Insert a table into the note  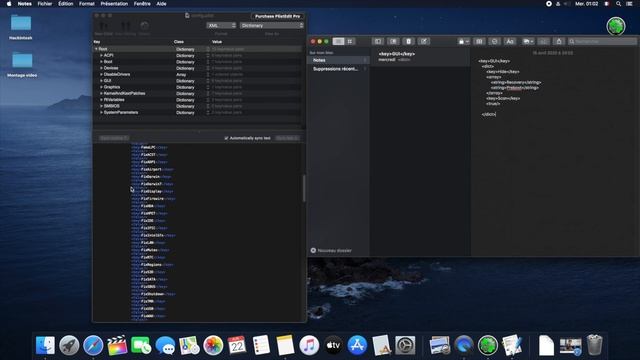[480, 41]
